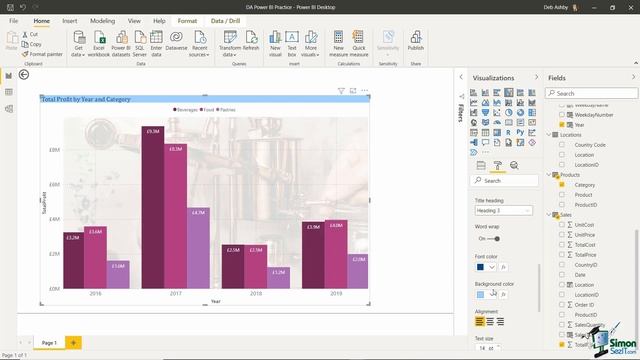Check the Country Code field

pos(562,145)
